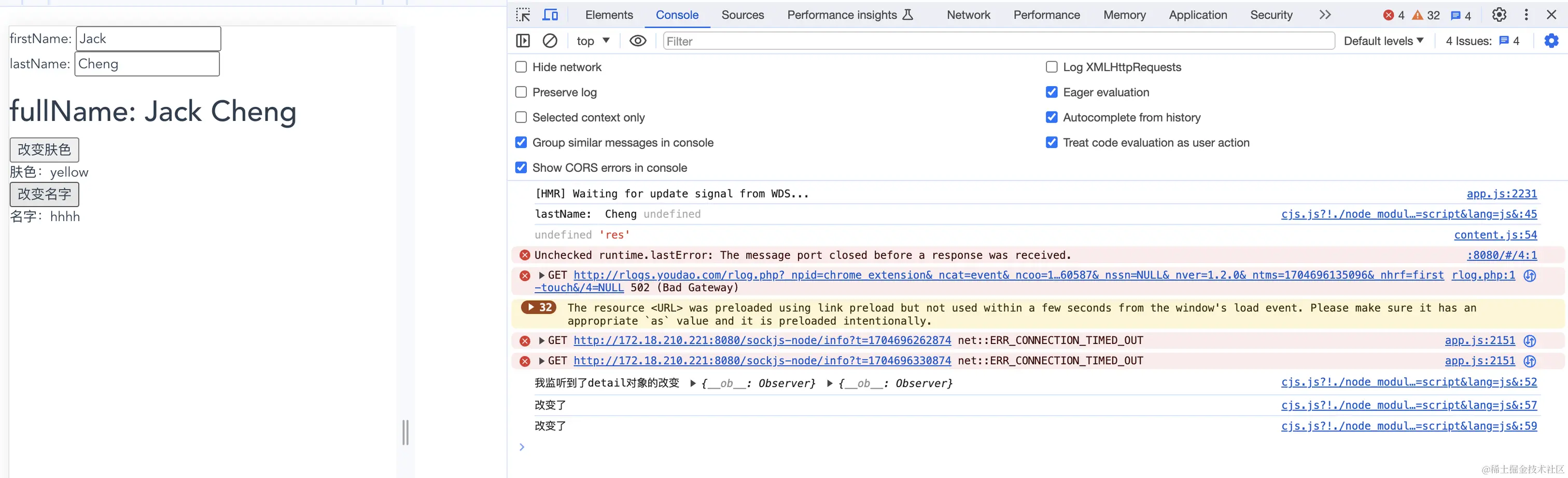
Task: Click the firstName input field
Action: pyautogui.click(x=148, y=39)
